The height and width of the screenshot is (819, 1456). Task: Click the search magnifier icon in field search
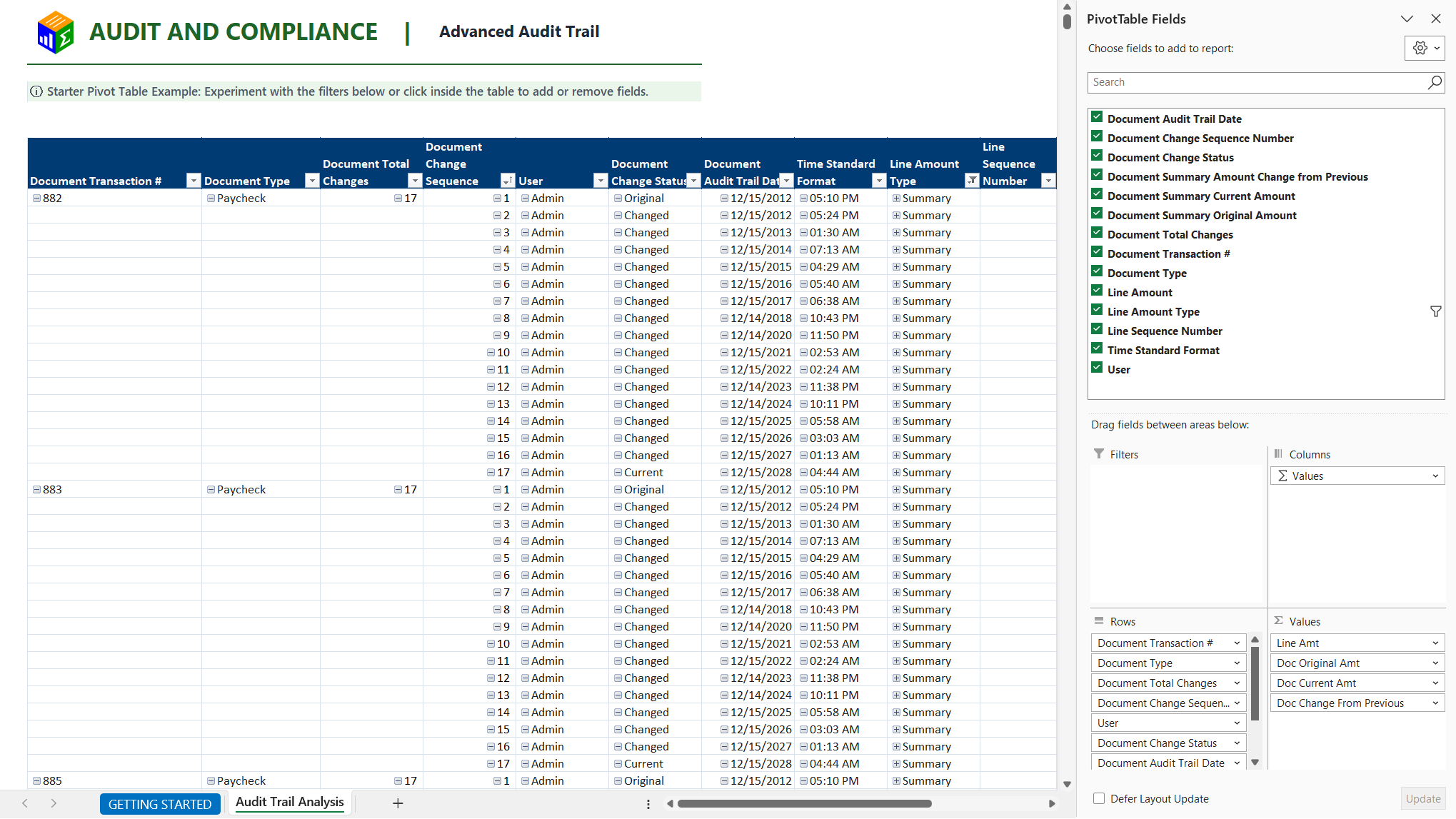coord(1435,82)
